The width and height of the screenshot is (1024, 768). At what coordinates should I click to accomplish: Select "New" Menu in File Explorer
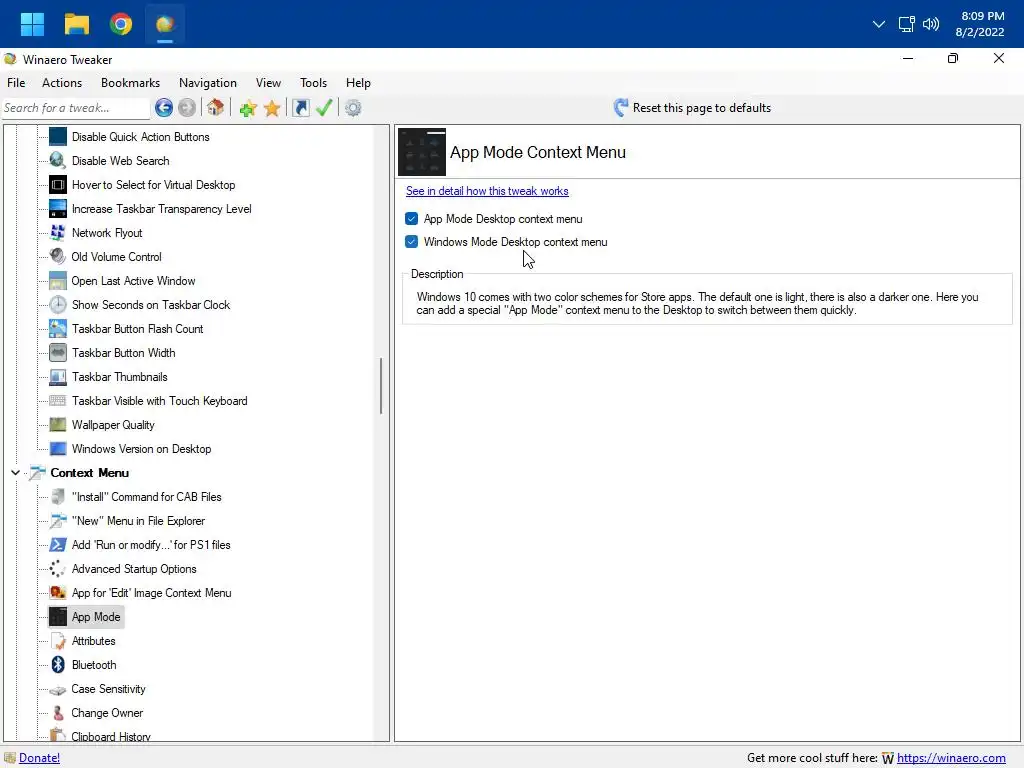138,521
